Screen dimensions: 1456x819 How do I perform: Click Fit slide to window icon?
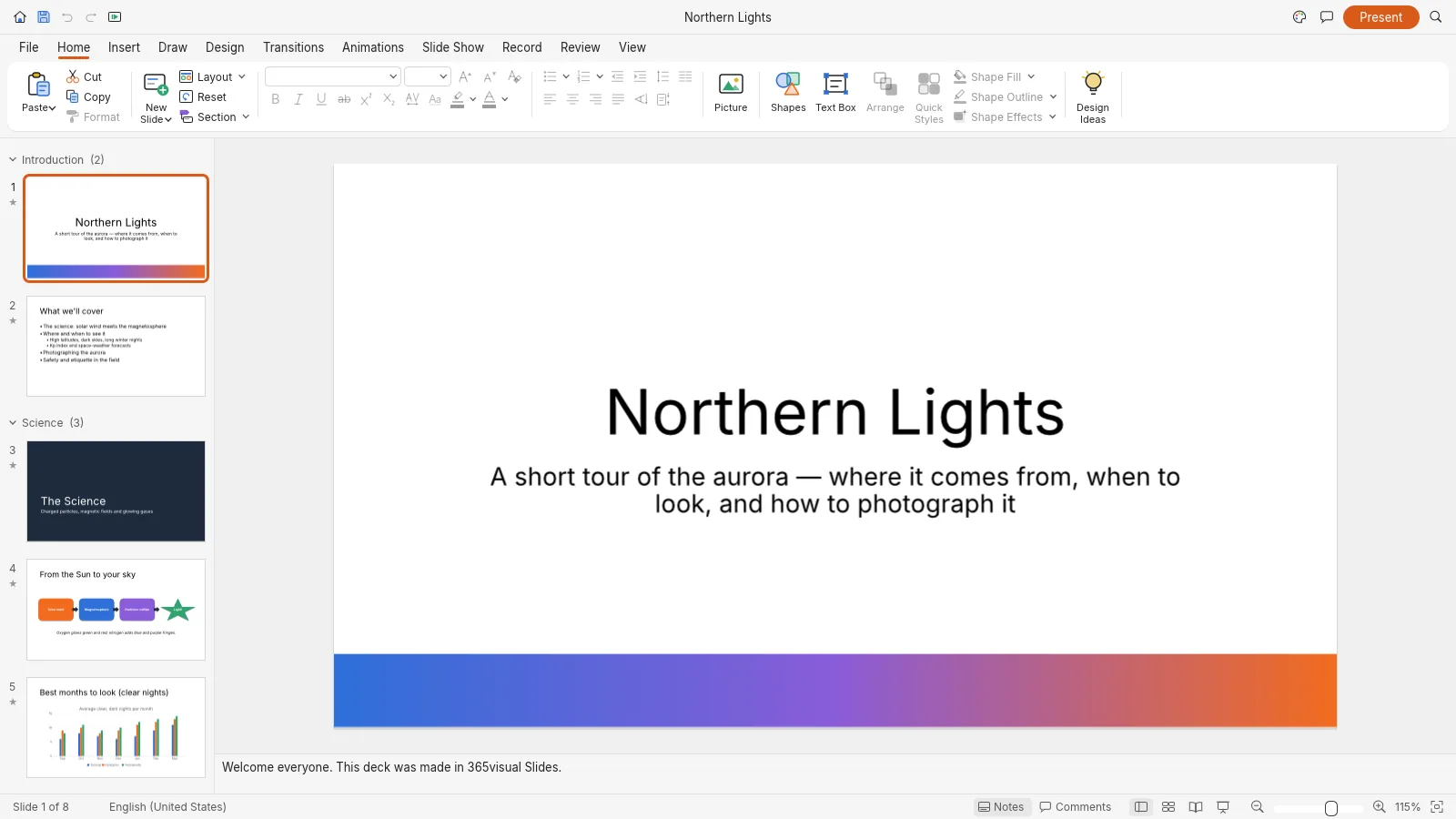tap(1438, 807)
